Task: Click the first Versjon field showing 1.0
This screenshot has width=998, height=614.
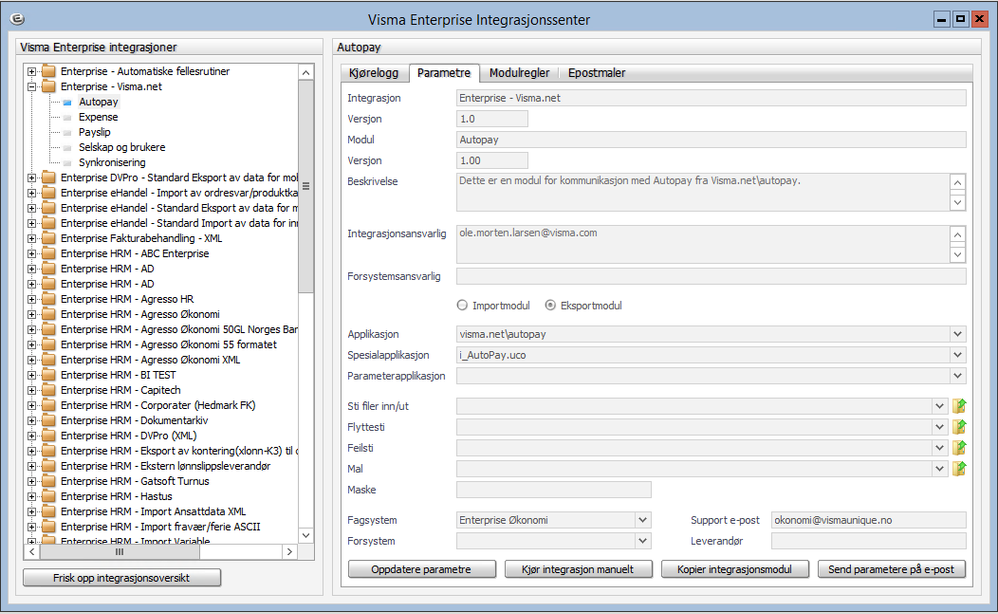Action: 492,119
